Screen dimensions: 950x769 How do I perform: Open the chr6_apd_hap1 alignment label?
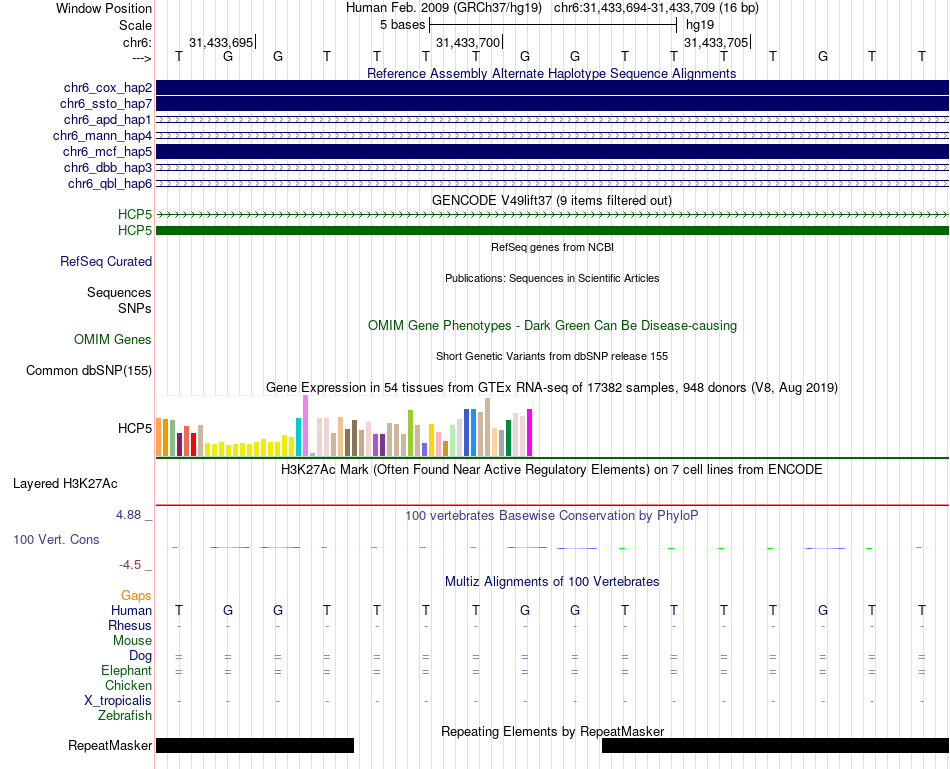pos(108,119)
